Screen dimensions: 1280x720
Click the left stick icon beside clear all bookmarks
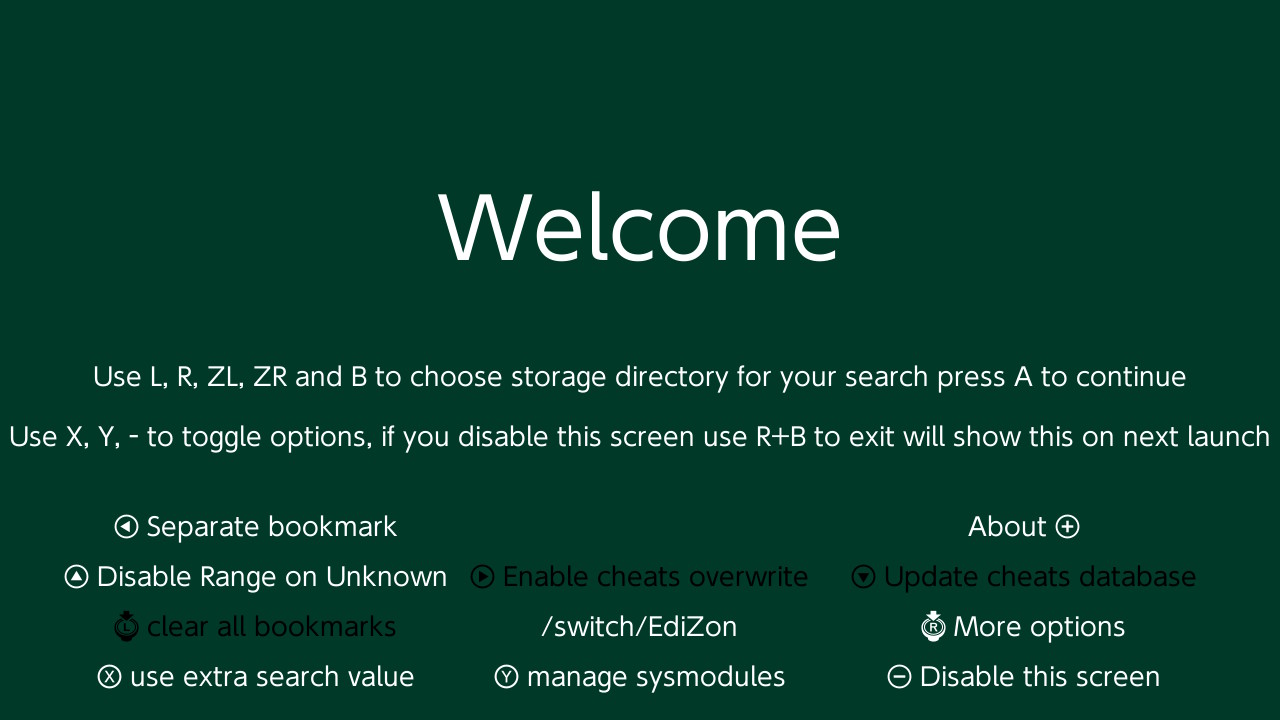pos(126,626)
